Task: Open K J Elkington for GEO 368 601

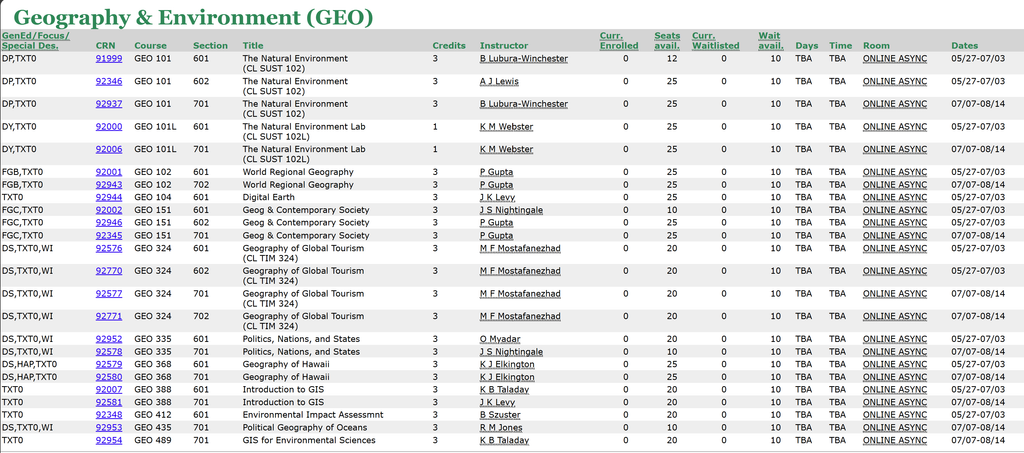Action: 507,364
